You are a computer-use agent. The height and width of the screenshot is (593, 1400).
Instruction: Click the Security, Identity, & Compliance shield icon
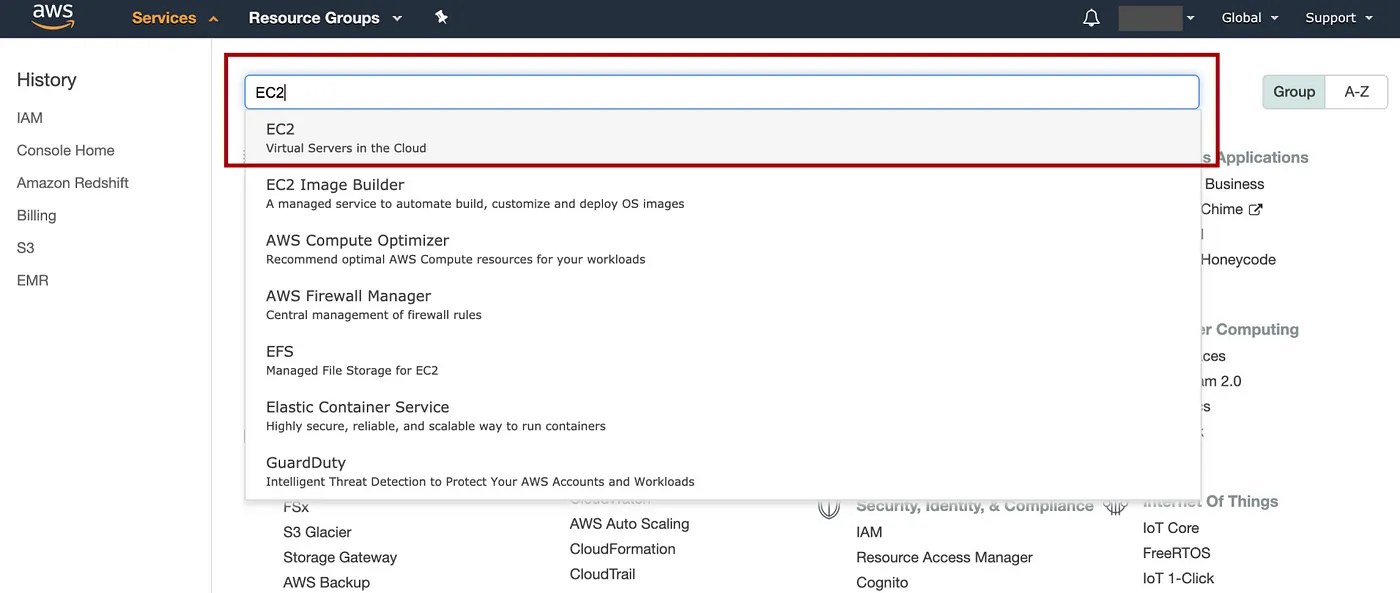tap(829, 507)
